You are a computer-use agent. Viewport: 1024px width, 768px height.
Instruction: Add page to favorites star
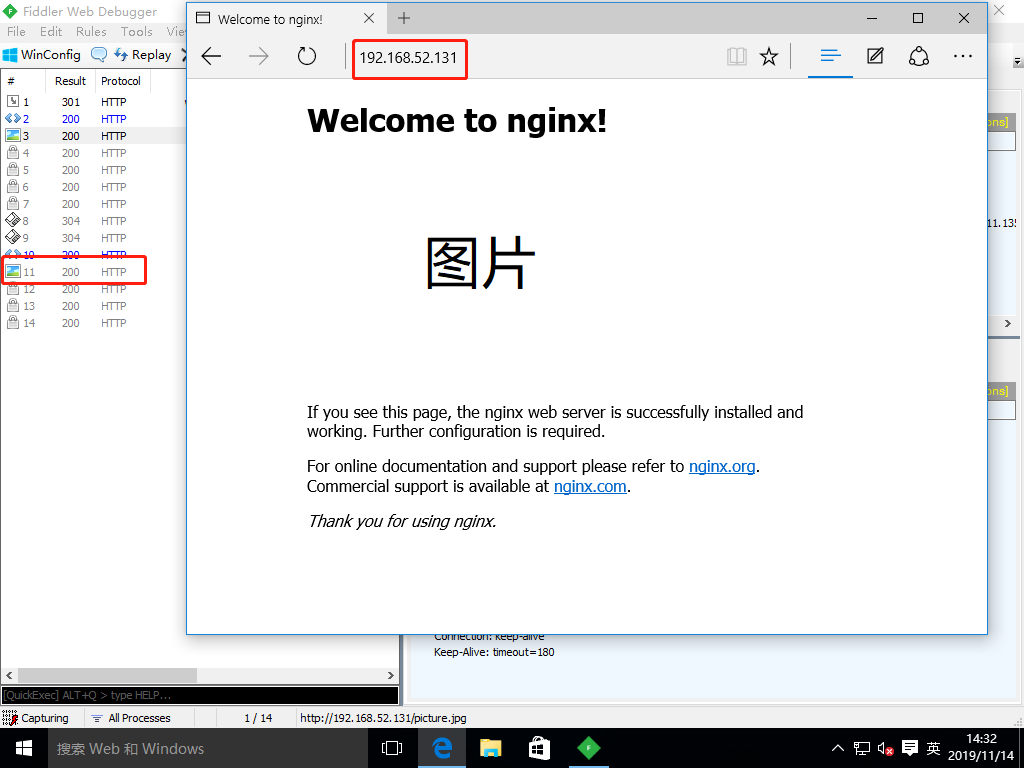pos(769,56)
